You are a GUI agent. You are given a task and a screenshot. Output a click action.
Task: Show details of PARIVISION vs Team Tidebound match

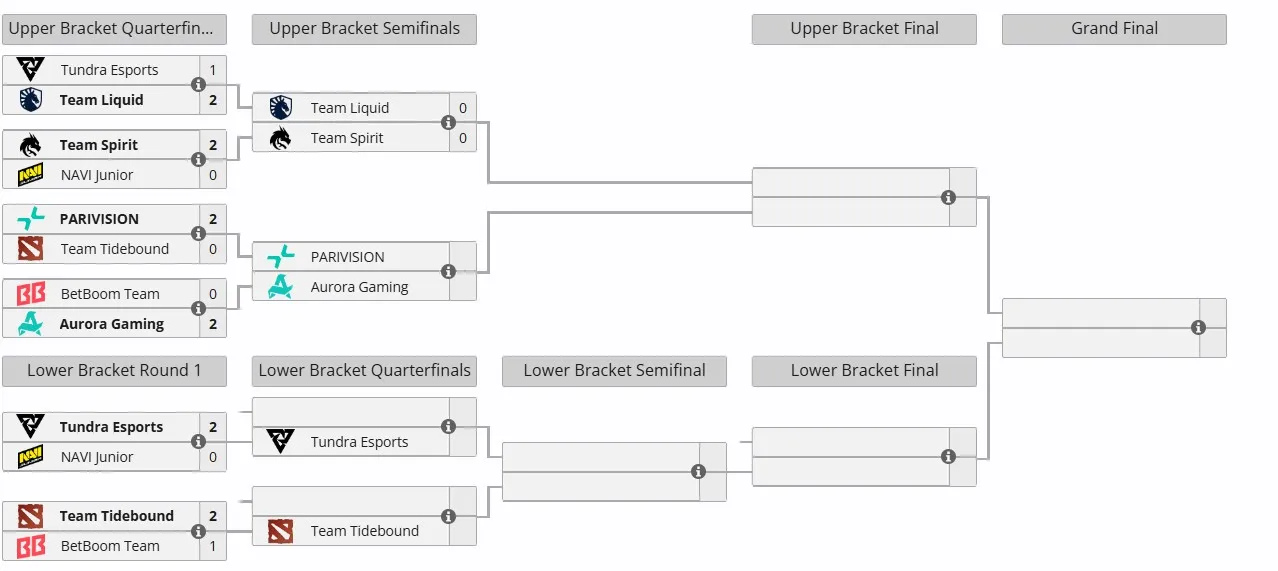point(198,234)
